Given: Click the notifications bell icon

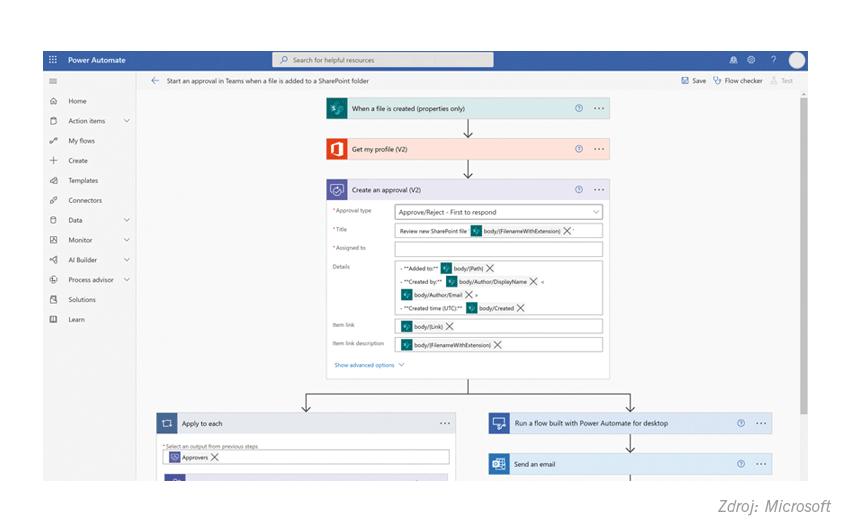Looking at the screenshot, I should click(733, 60).
